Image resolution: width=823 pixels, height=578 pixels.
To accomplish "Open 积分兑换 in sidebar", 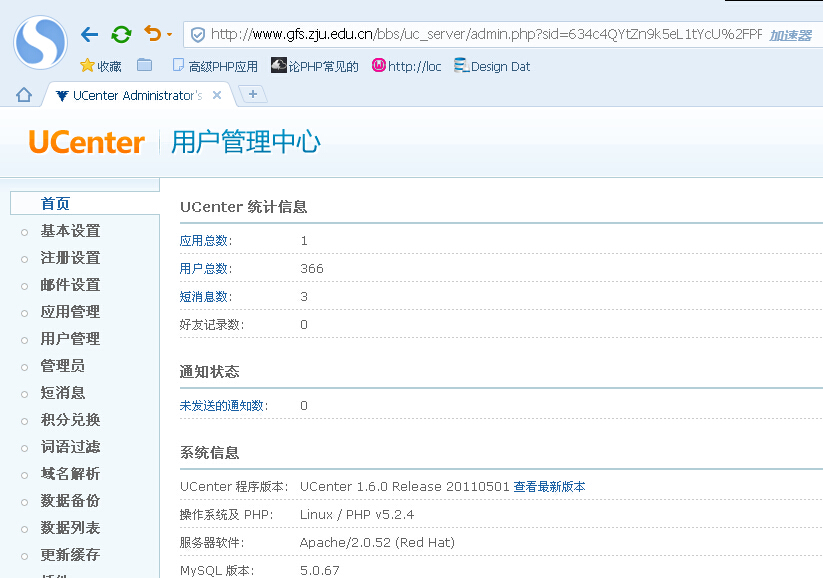I will pyautogui.click(x=70, y=420).
